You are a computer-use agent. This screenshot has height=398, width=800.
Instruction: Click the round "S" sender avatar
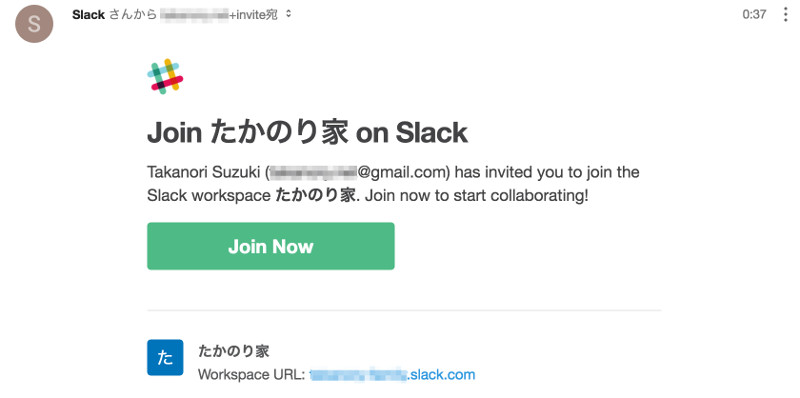point(34,24)
